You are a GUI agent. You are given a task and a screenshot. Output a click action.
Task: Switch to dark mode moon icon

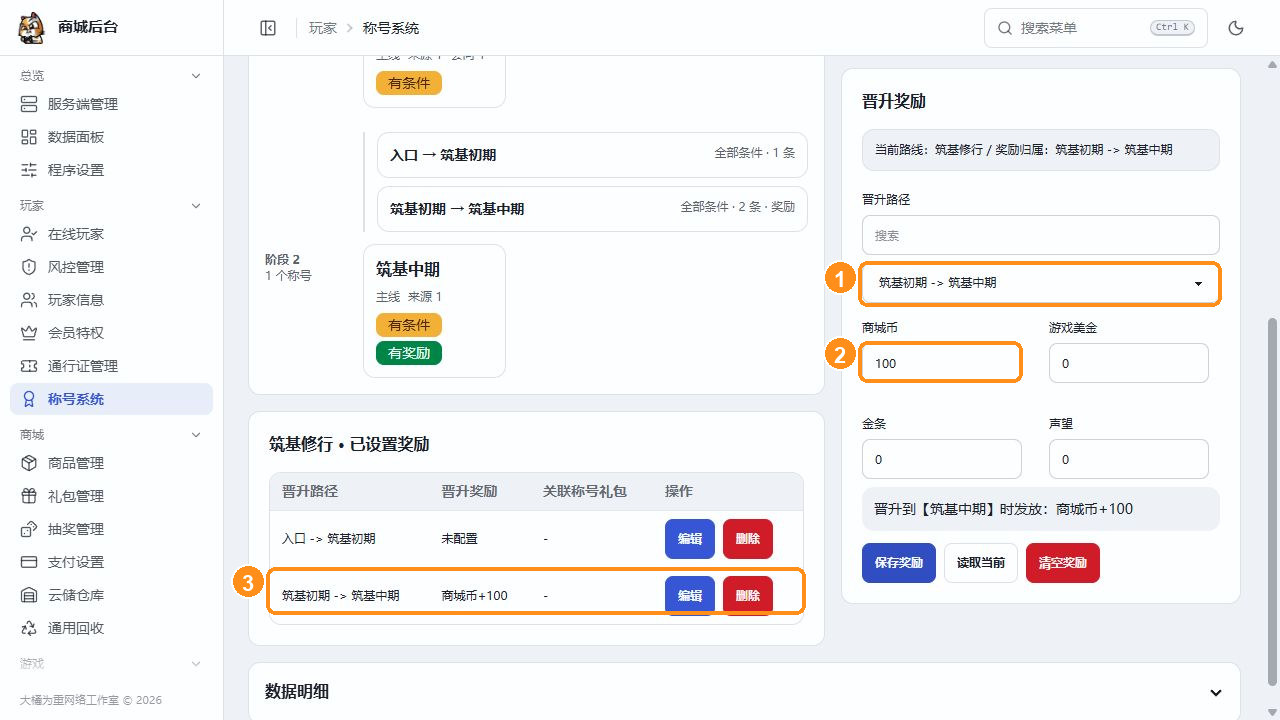1236,28
